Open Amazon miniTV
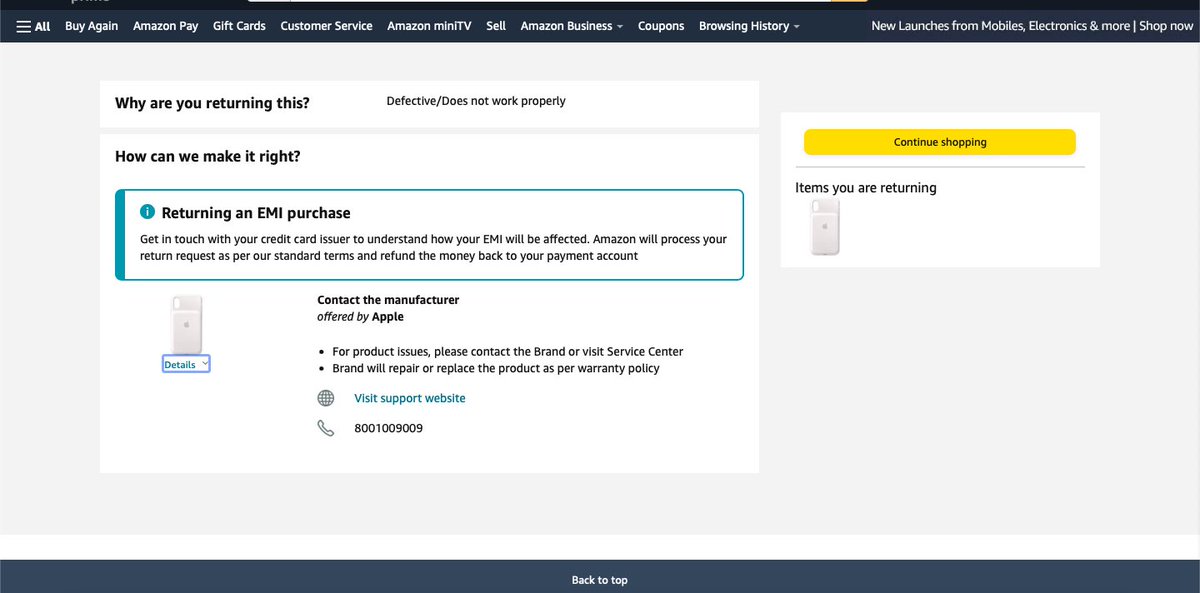 click(x=430, y=26)
